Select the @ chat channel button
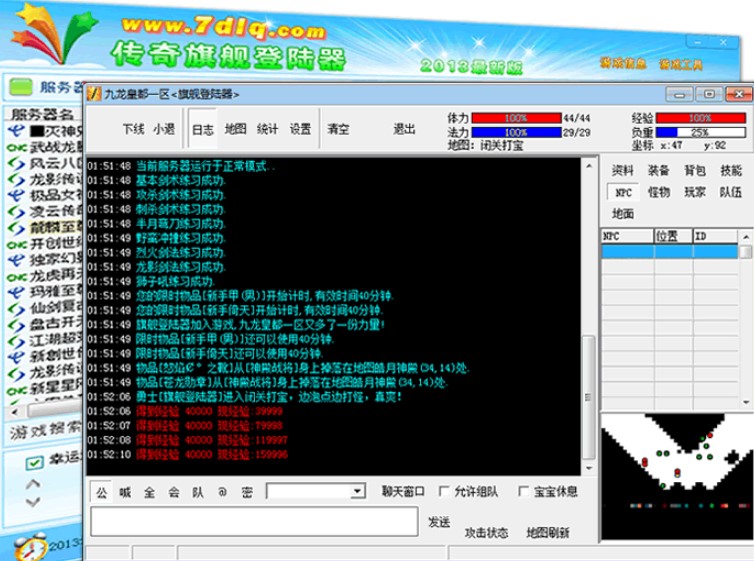Viewport: 754px width, 561px height. (x=222, y=492)
